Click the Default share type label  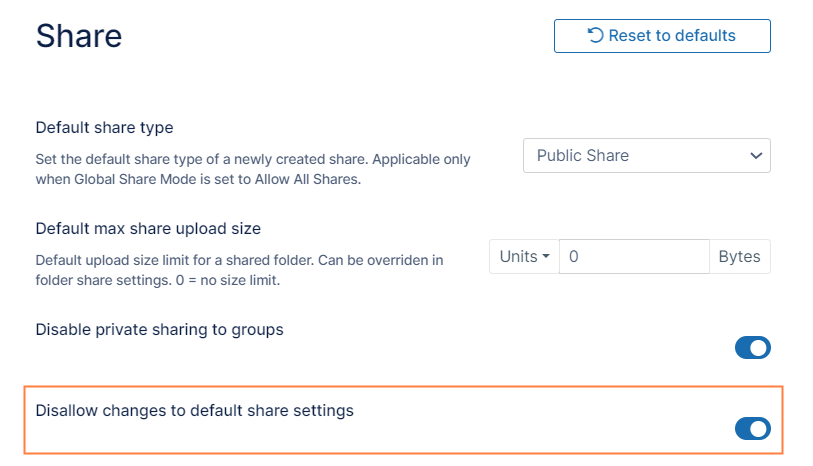(x=104, y=127)
